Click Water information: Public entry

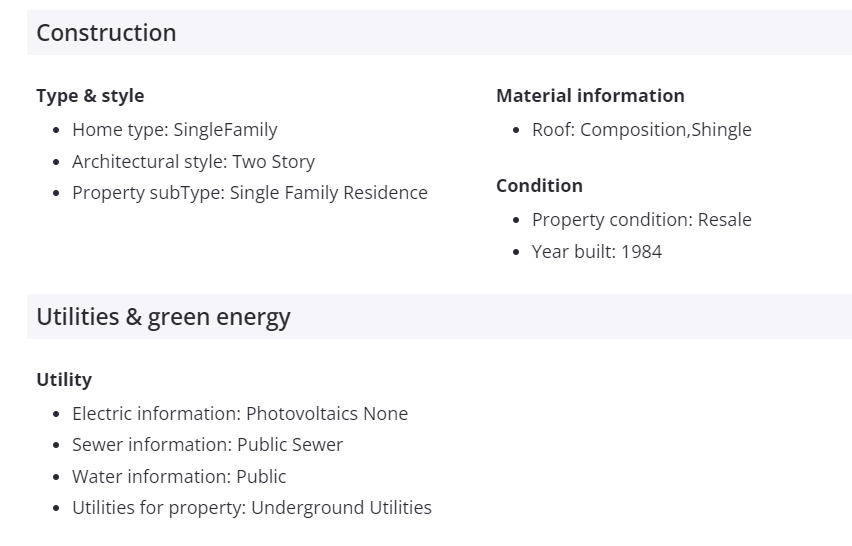coord(179,477)
